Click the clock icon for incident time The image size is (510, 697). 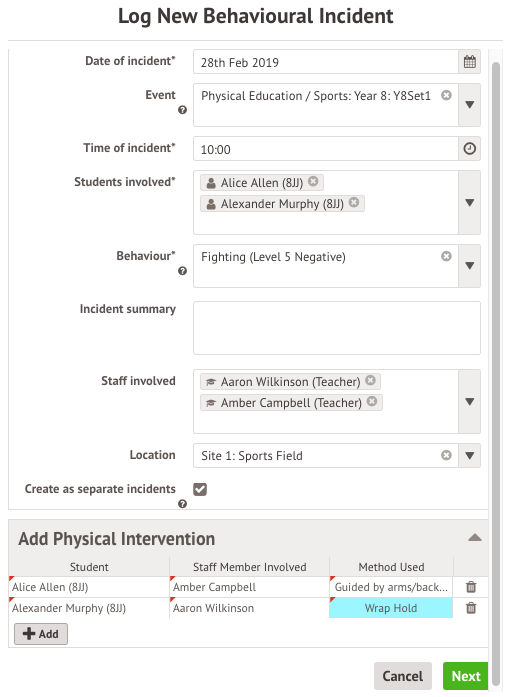[470, 148]
